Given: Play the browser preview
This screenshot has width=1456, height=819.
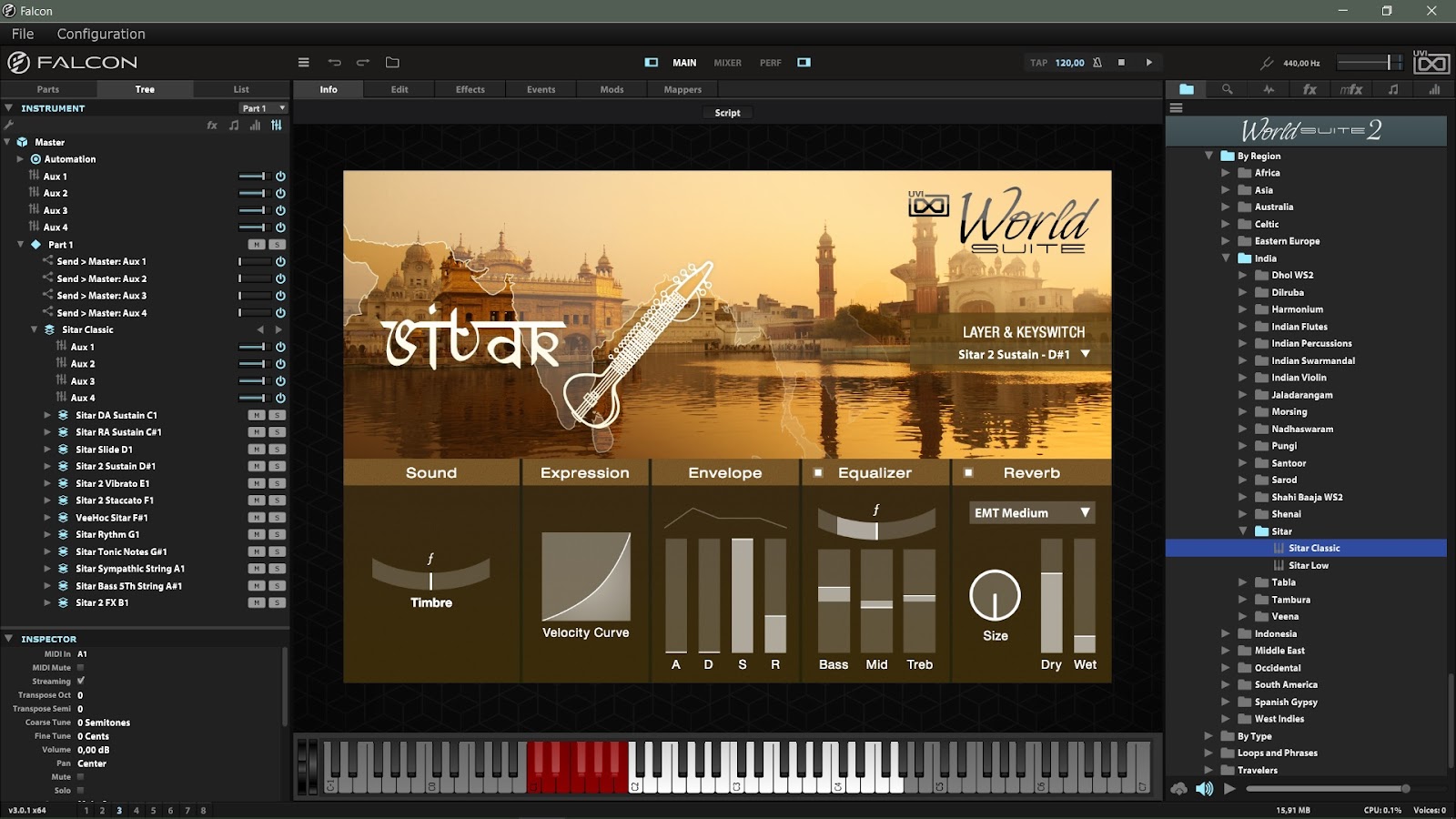Looking at the screenshot, I should (x=1230, y=789).
